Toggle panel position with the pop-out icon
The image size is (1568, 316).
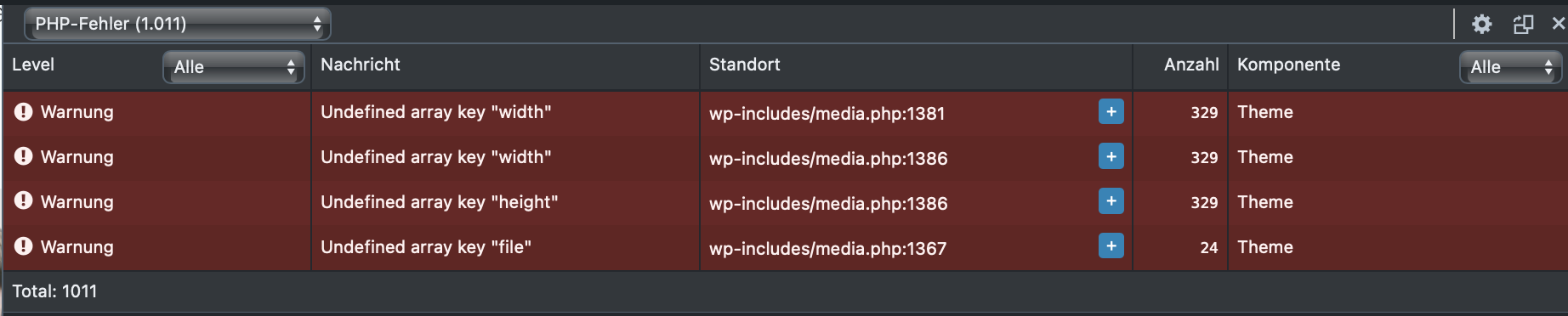click(1523, 24)
